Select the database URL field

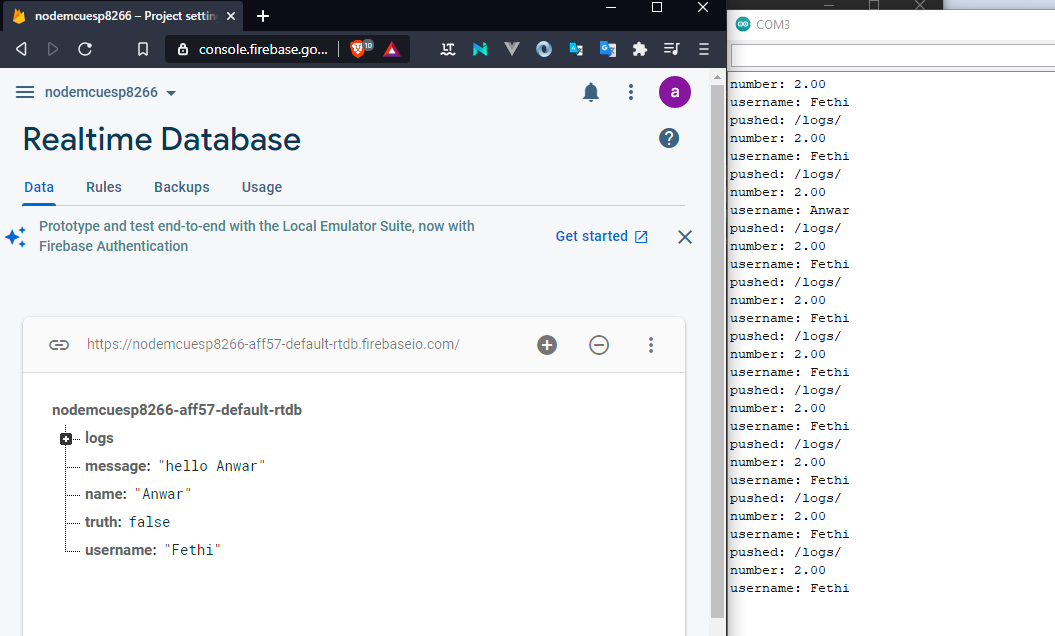[273, 345]
